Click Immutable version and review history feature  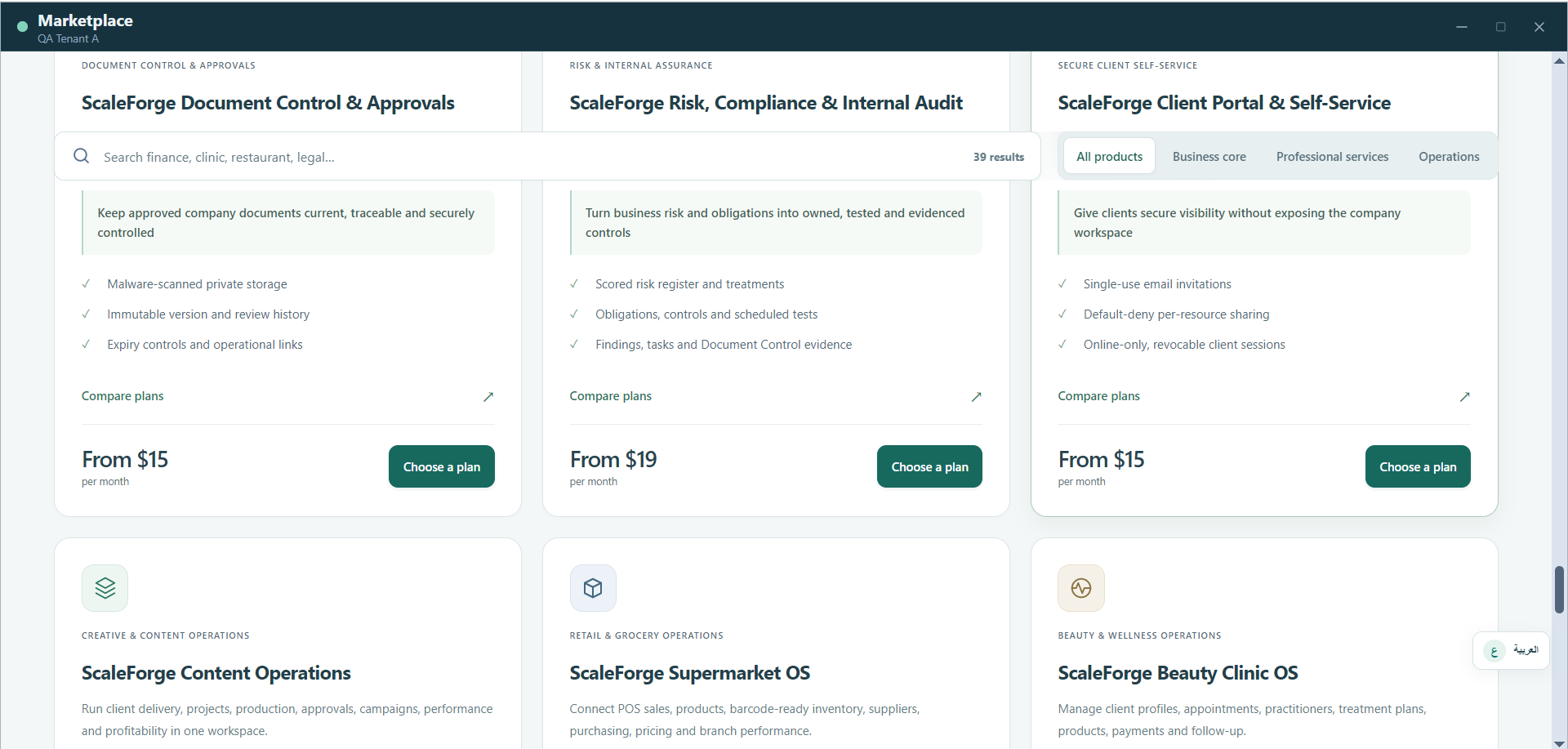(x=208, y=314)
